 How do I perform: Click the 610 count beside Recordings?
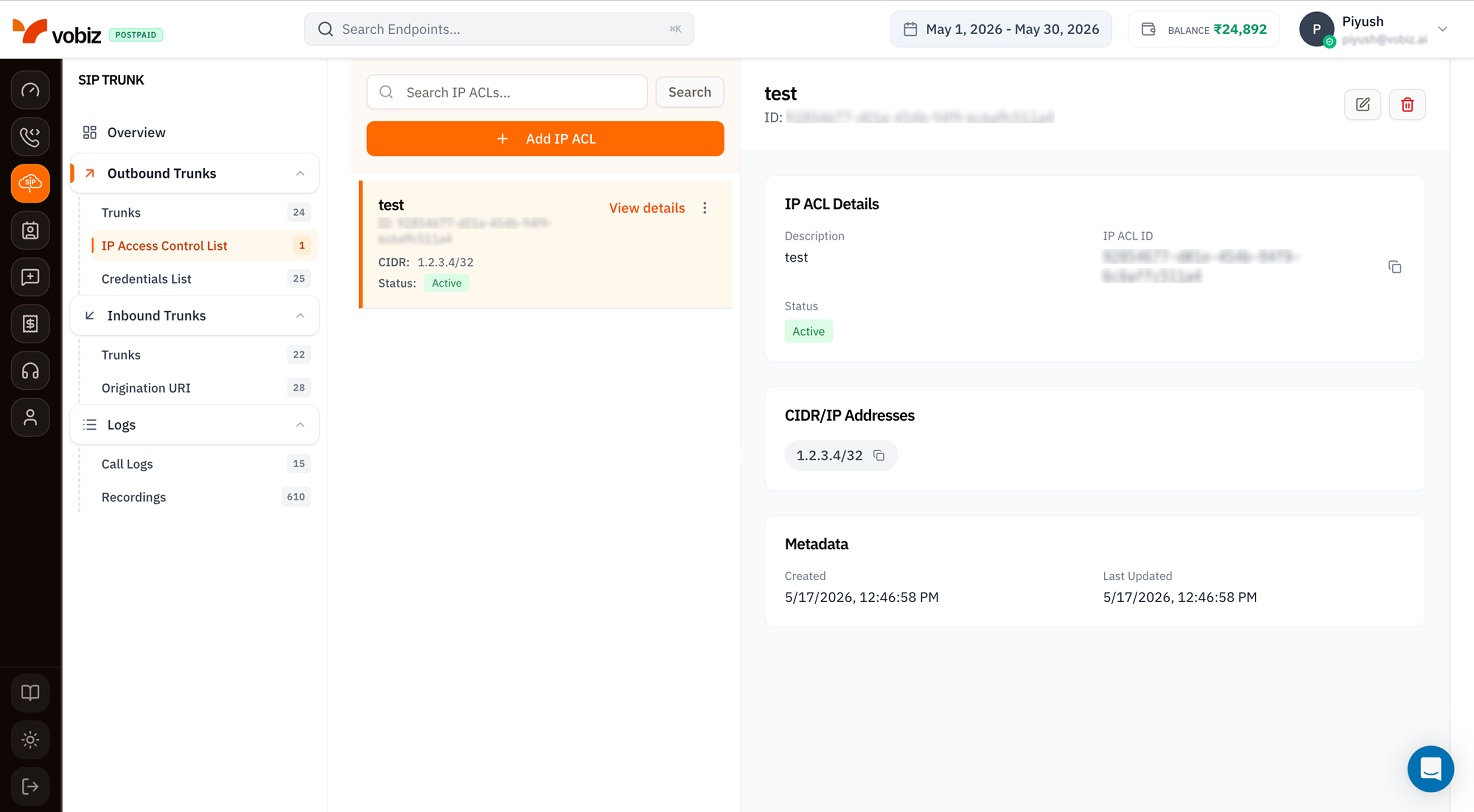pos(296,497)
